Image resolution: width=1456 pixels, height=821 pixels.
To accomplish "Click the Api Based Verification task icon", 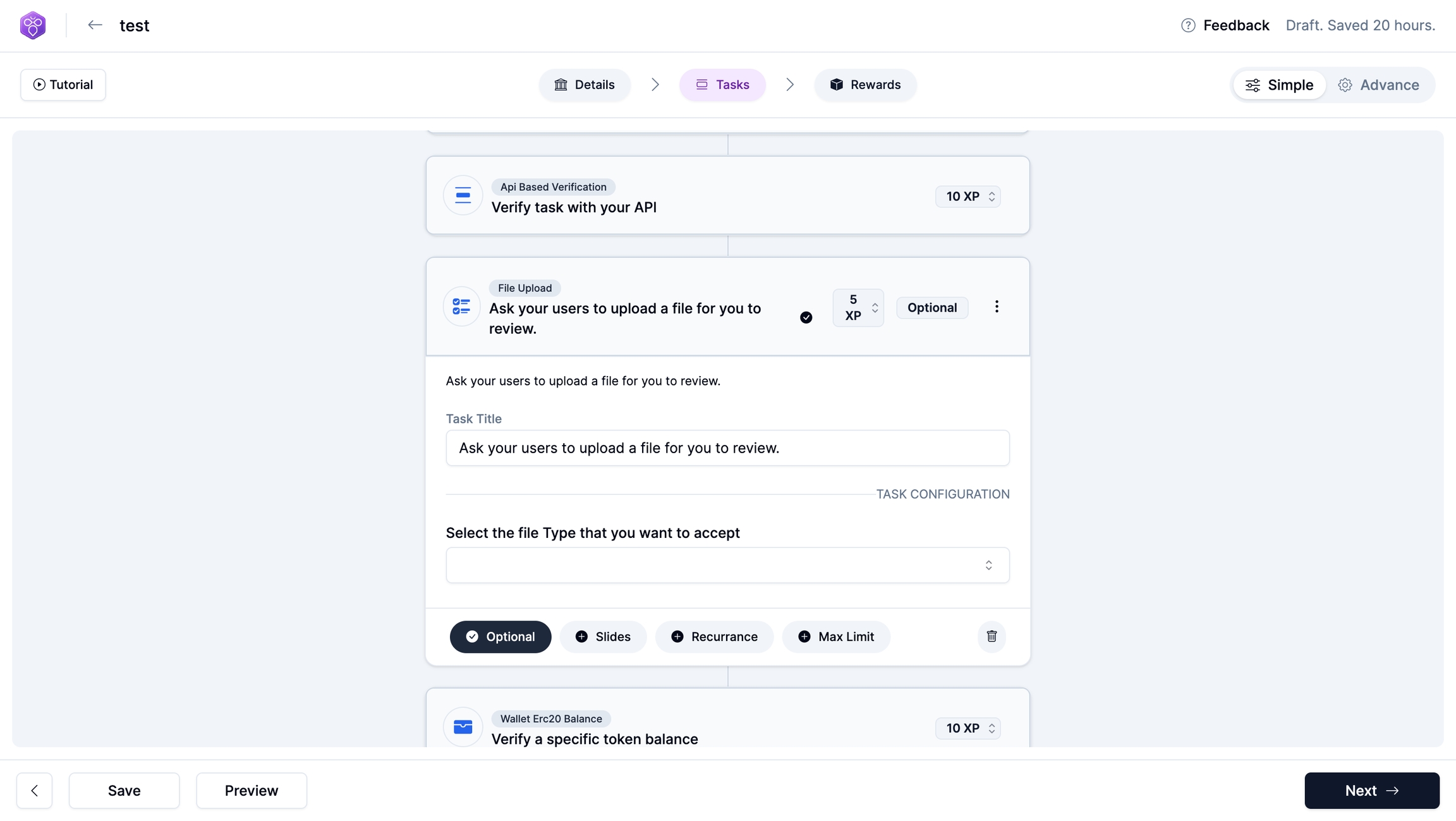I will point(463,196).
